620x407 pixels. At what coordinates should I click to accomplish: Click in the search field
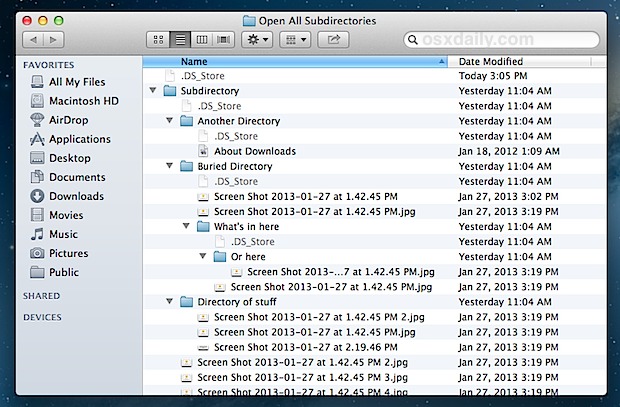point(510,39)
